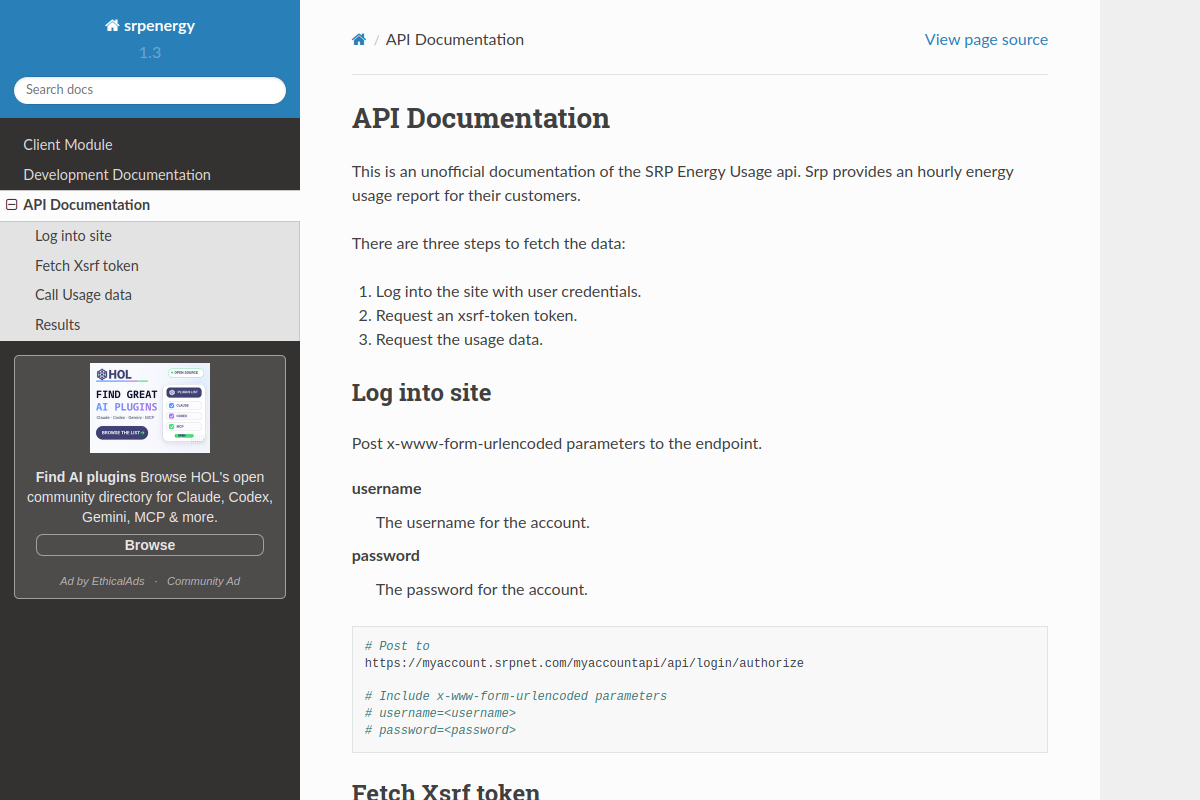Click the "# username=<username>" code line

coord(440,713)
